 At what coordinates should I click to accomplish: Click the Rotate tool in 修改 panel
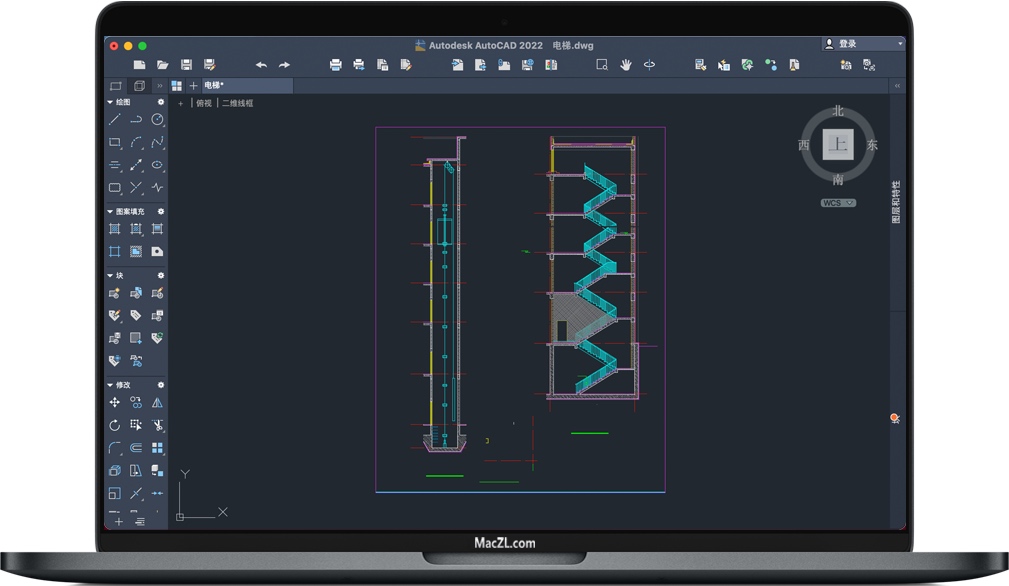pyautogui.click(x=115, y=425)
